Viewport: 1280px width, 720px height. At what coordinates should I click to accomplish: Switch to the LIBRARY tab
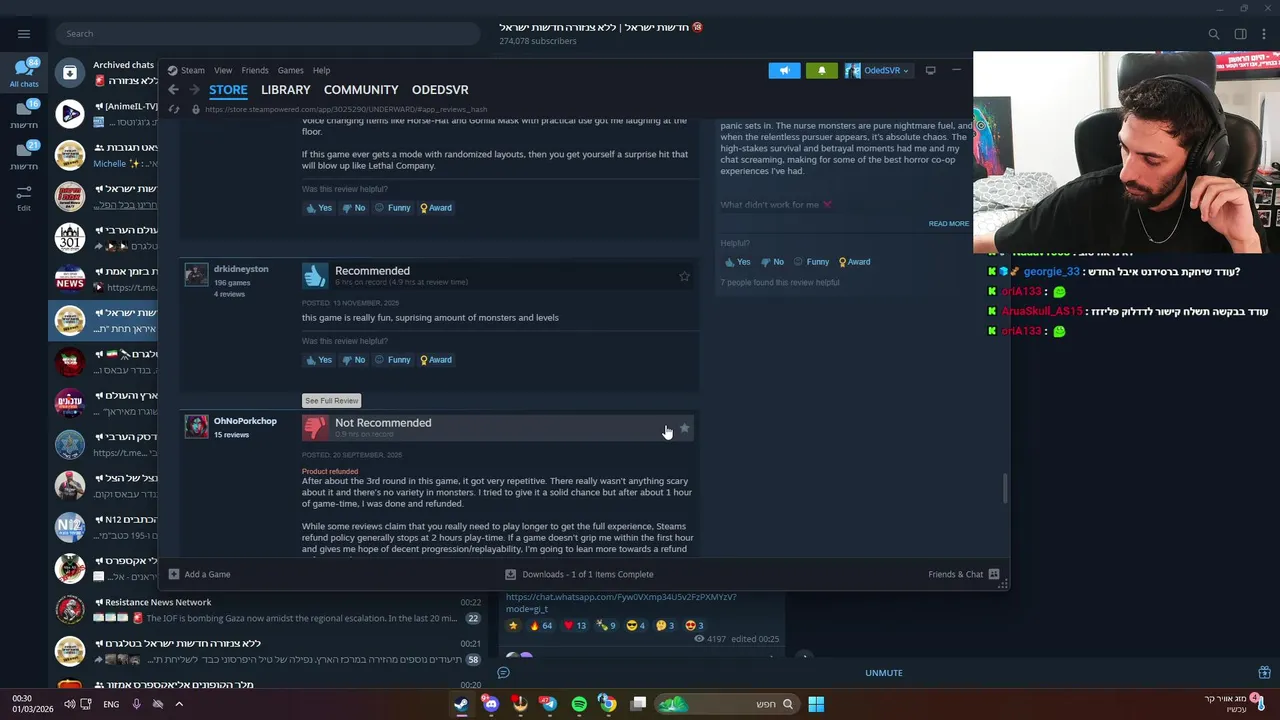click(286, 90)
